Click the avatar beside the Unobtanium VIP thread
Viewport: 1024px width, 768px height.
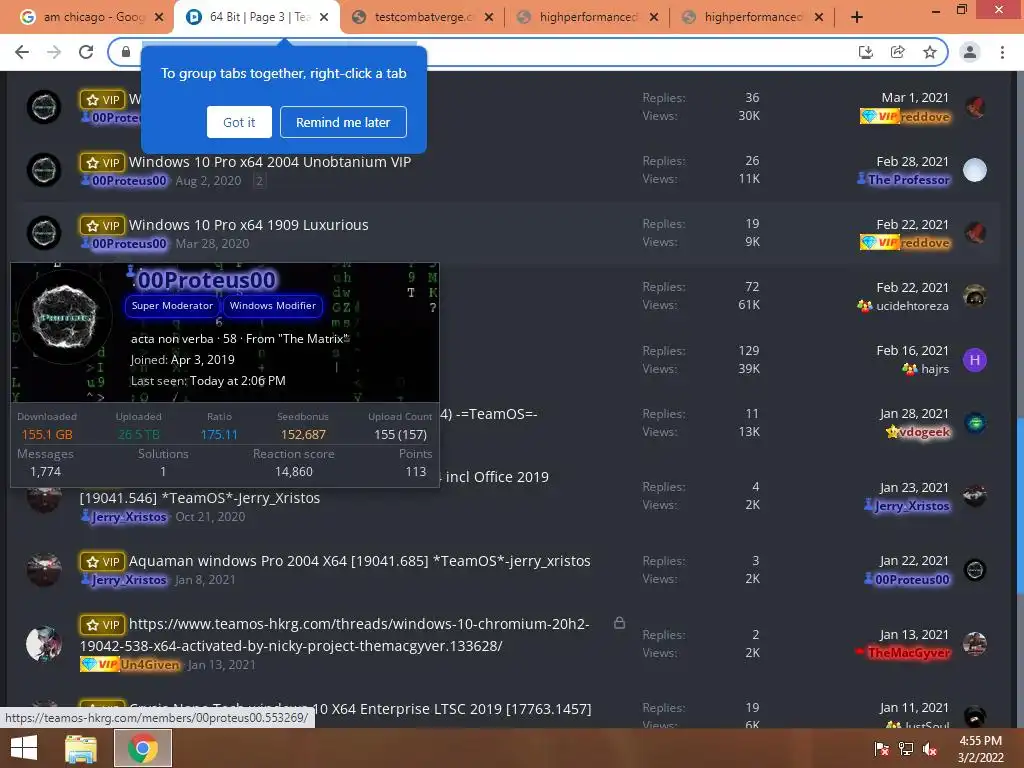click(44, 170)
